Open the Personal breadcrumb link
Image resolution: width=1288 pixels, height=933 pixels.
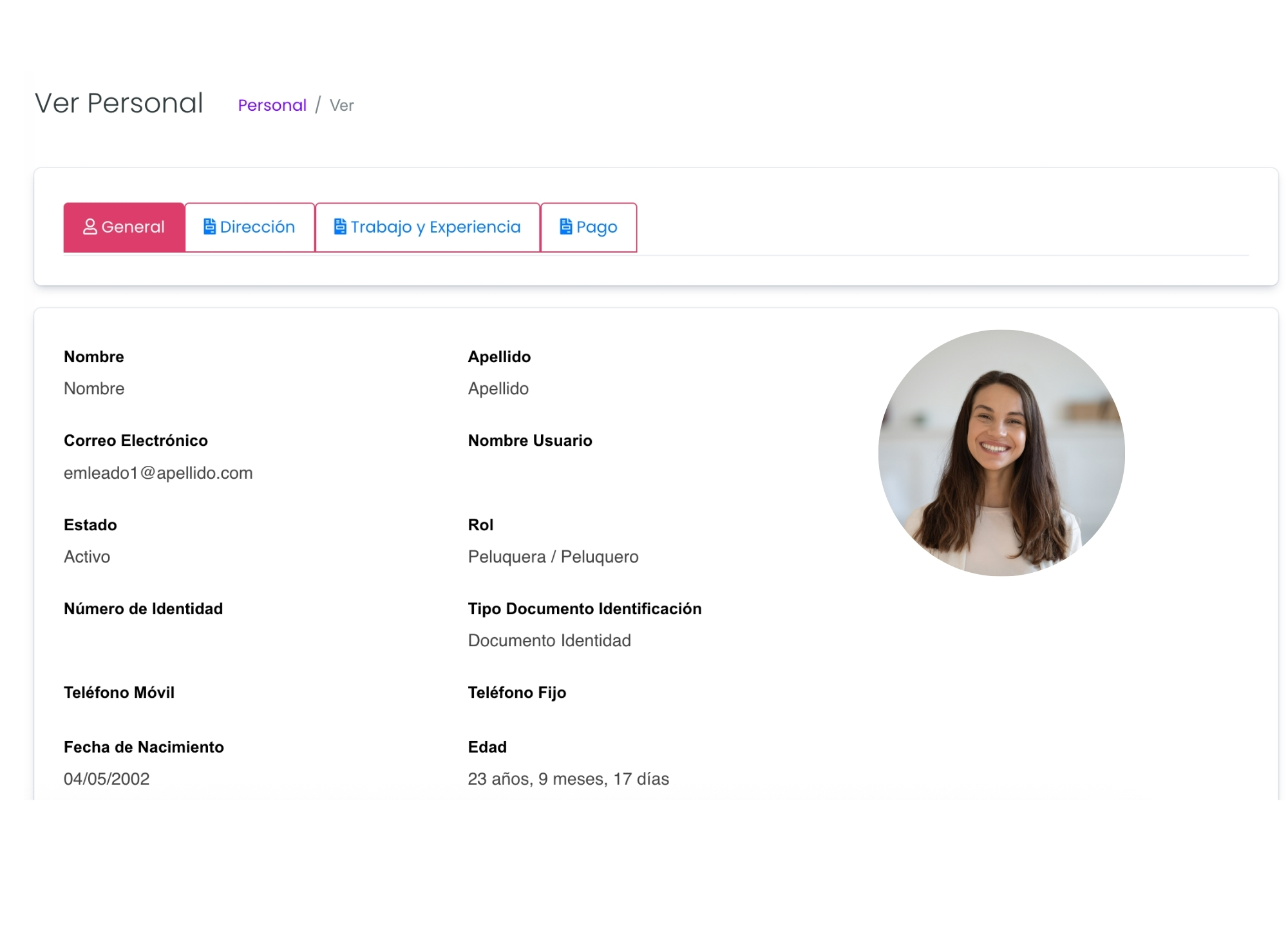pyautogui.click(x=272, y=104)
